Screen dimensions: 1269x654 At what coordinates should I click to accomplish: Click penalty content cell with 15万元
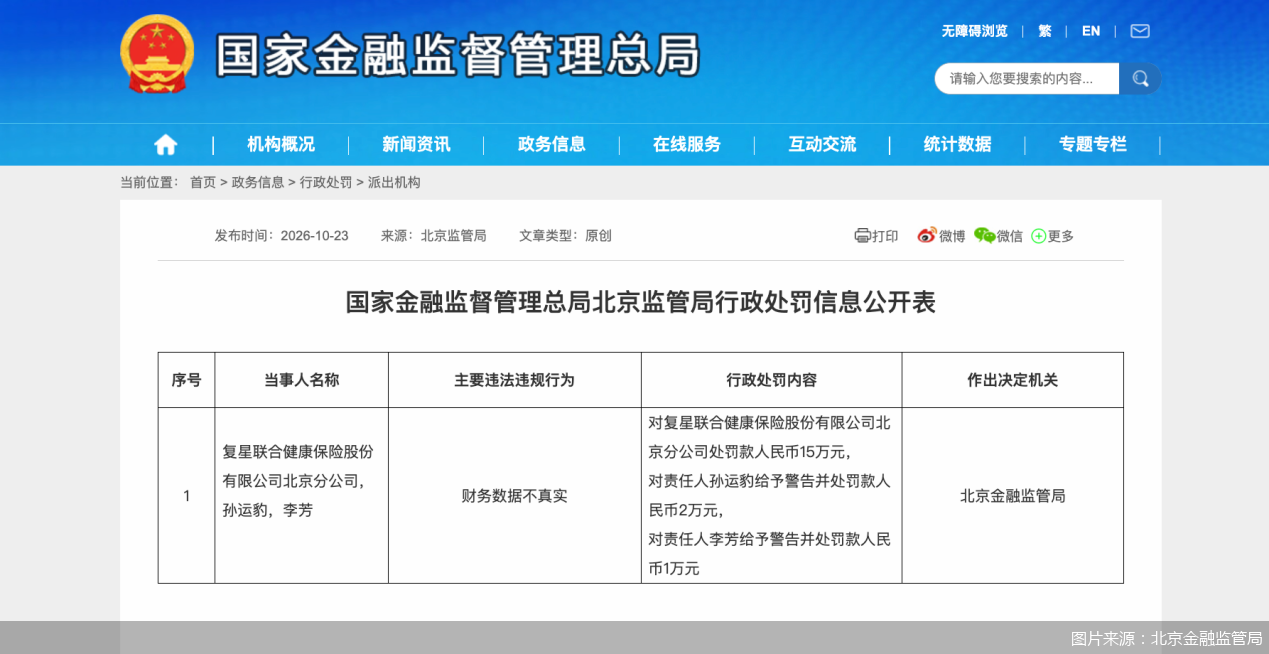[x=771, y=495]
